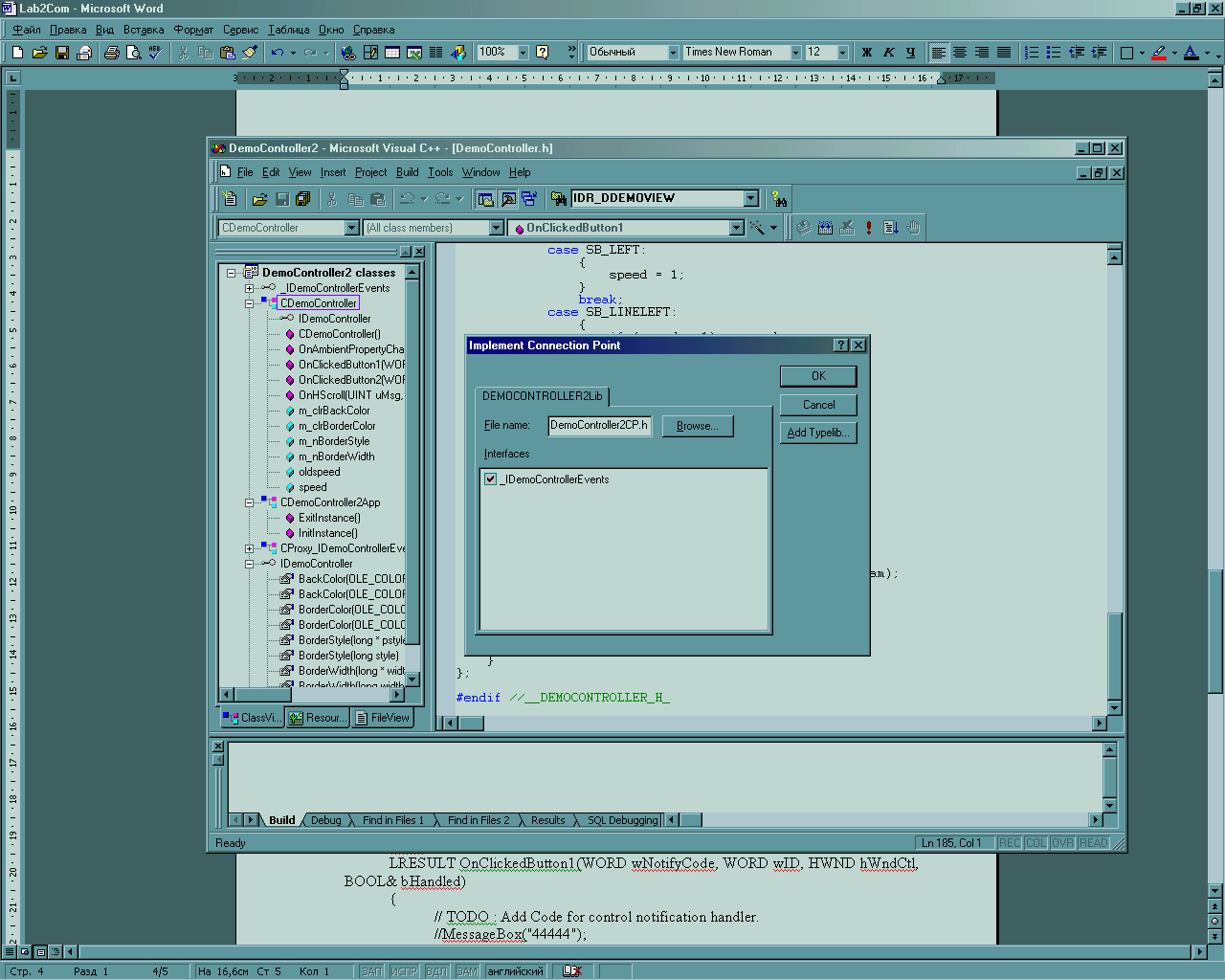Click Word's Numbered list icon
The height and width of the screenshot is (980, 1225).
point(1032,53)
